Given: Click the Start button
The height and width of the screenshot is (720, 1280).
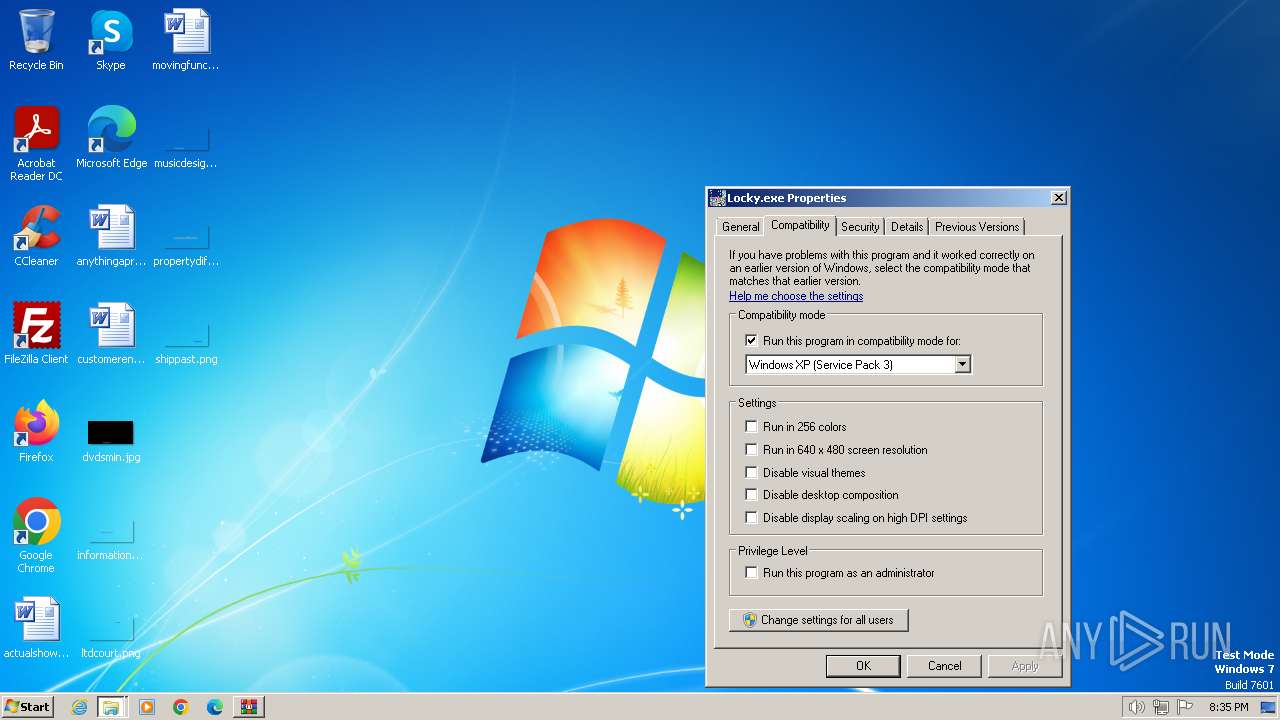Looking at the screenshot, I should (x=27, y=707).
